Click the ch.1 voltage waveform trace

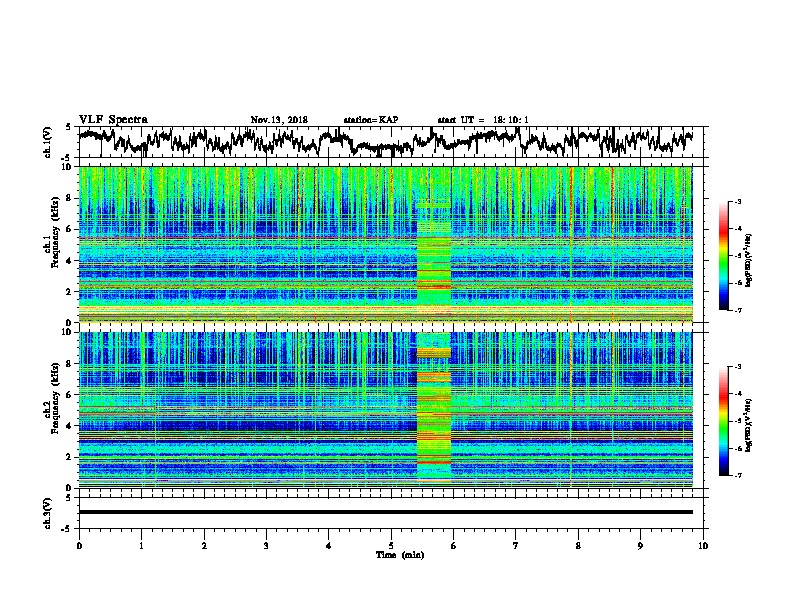(x=385, y=142)
